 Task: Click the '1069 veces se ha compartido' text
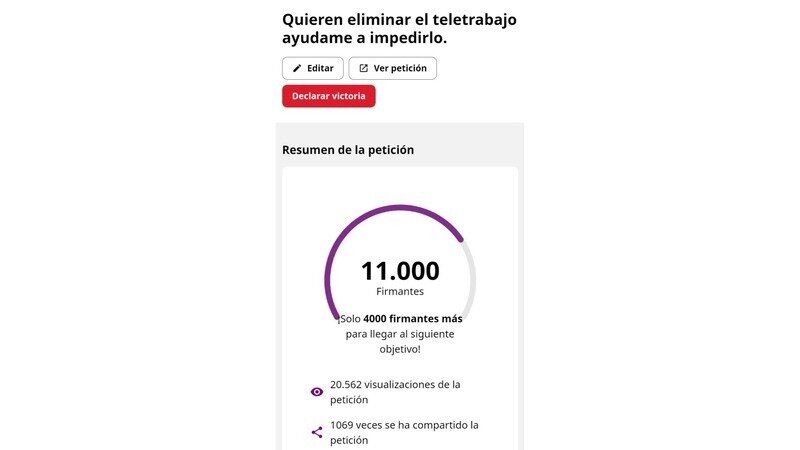pyautogui.click(x=404, y=425)
